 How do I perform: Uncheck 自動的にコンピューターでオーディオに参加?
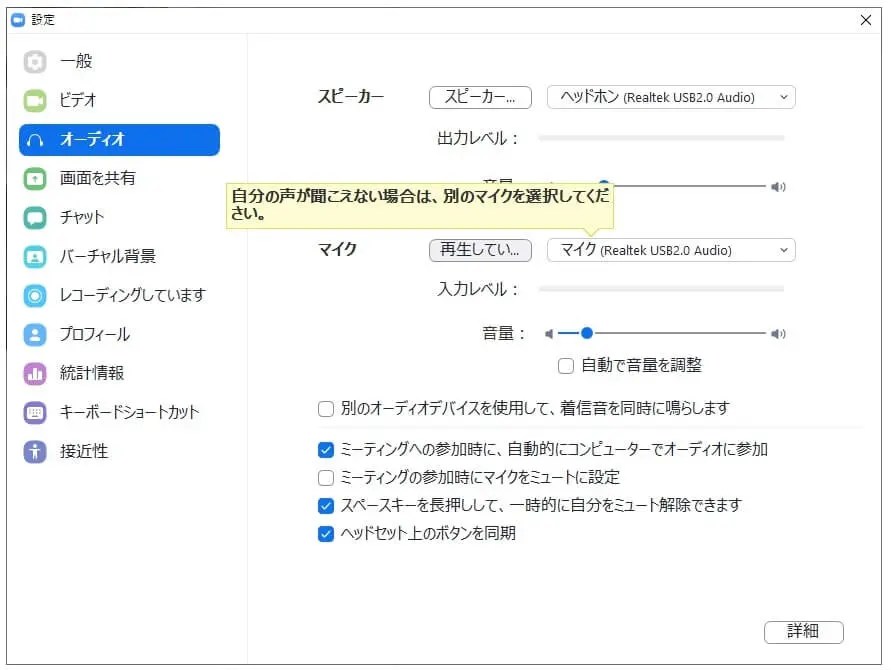coord(326,450)
